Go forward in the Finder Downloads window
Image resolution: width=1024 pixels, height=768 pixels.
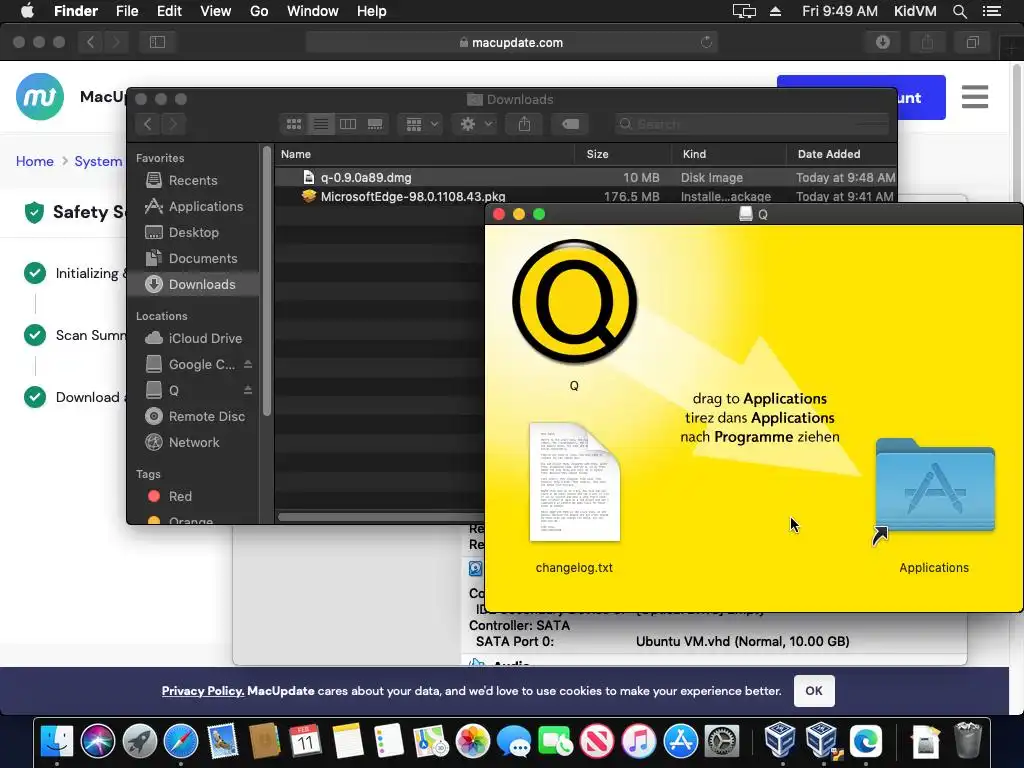(x=173, y=124)
